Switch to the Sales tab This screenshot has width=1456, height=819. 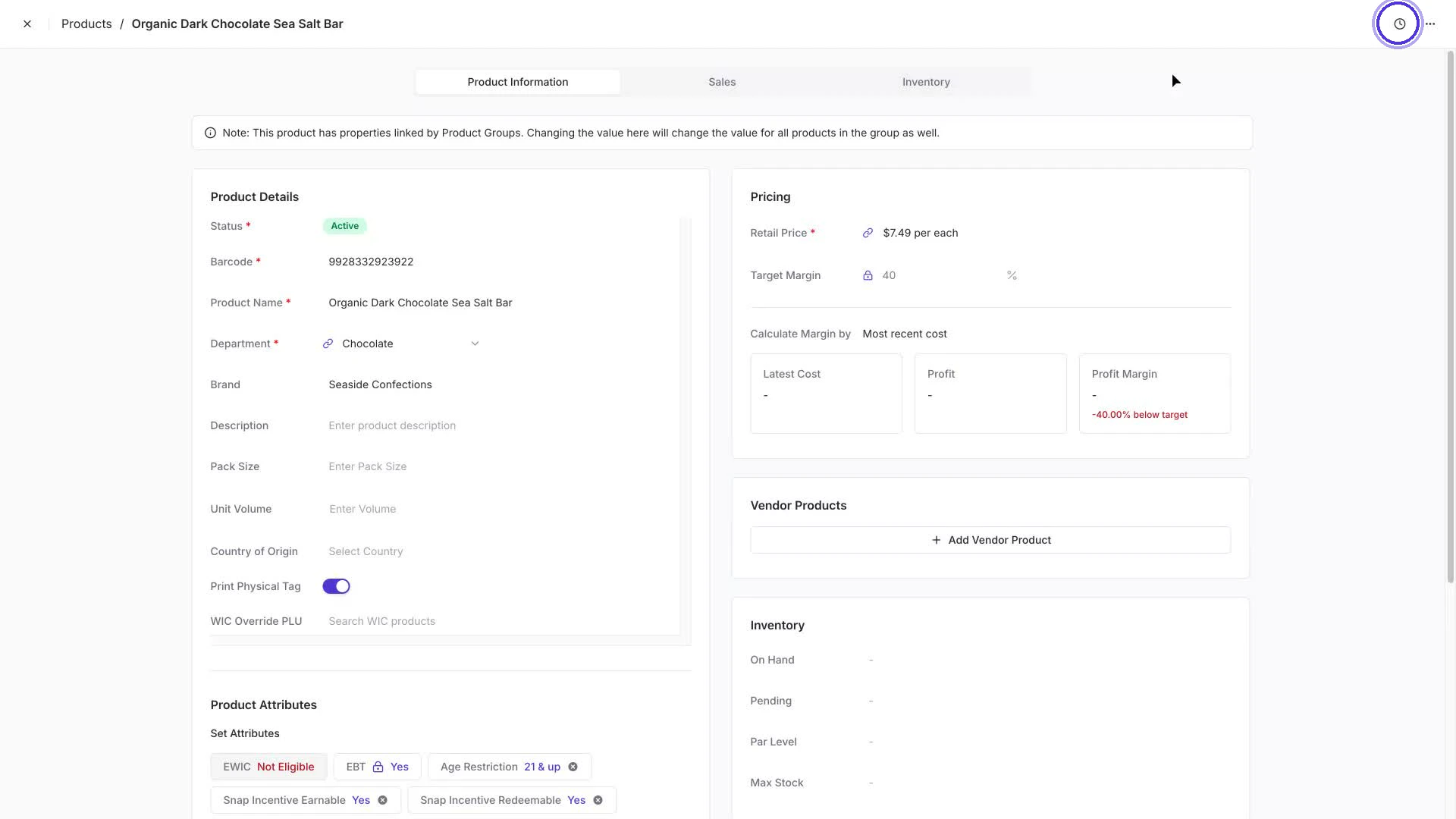point(721,81)
